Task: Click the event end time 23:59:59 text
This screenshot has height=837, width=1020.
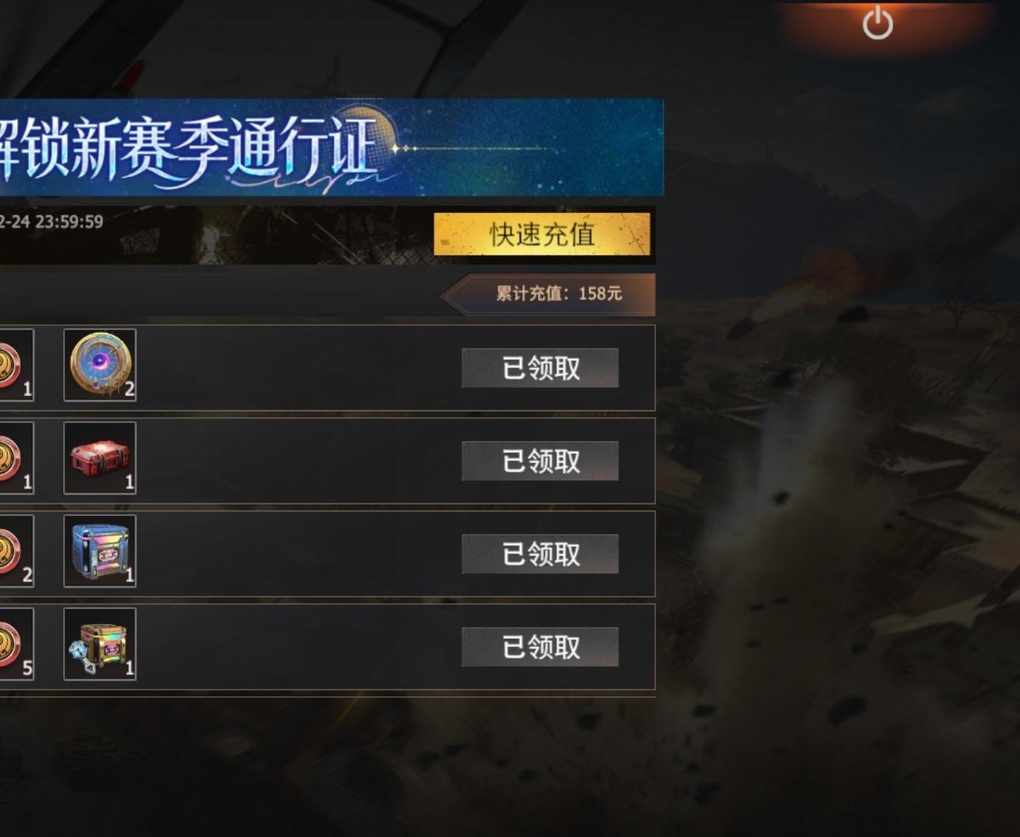Action: [x=69, y=222]
